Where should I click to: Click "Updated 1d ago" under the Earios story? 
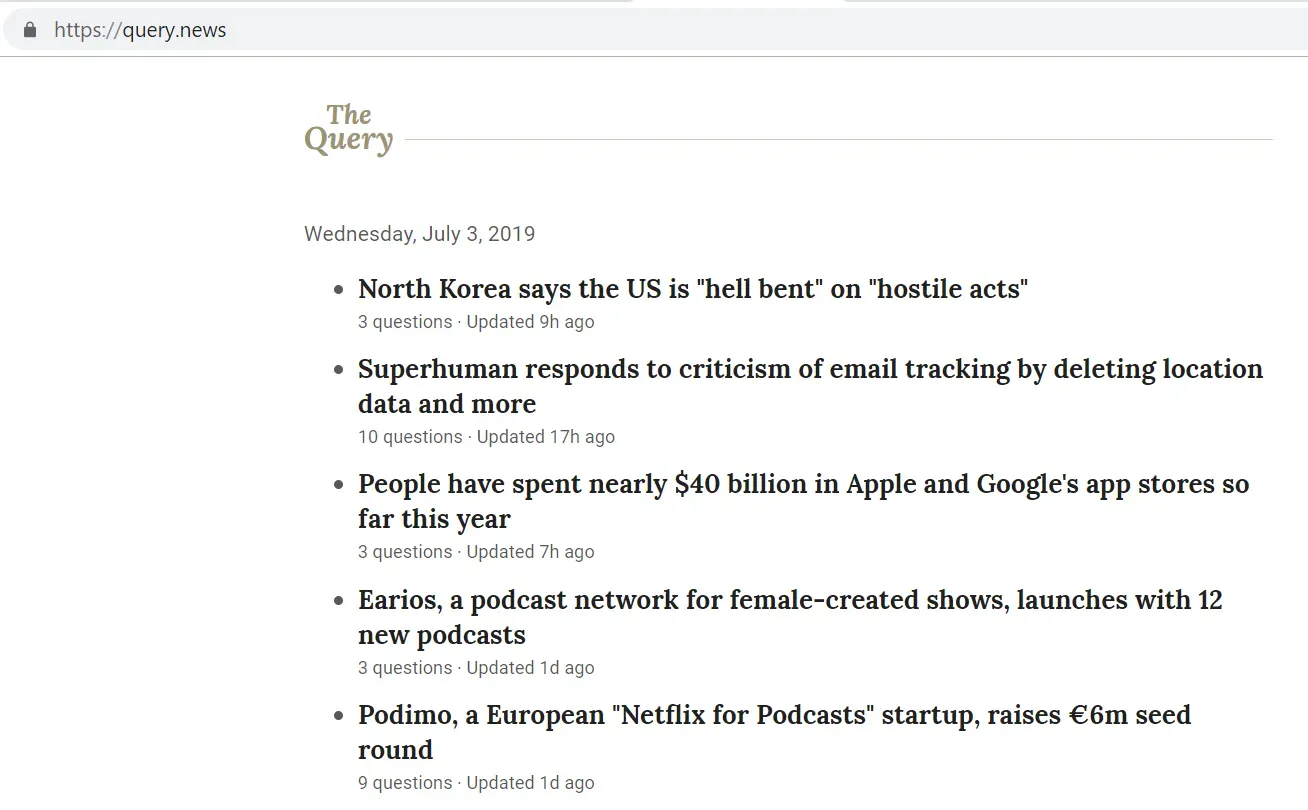(x=530, y=668)
